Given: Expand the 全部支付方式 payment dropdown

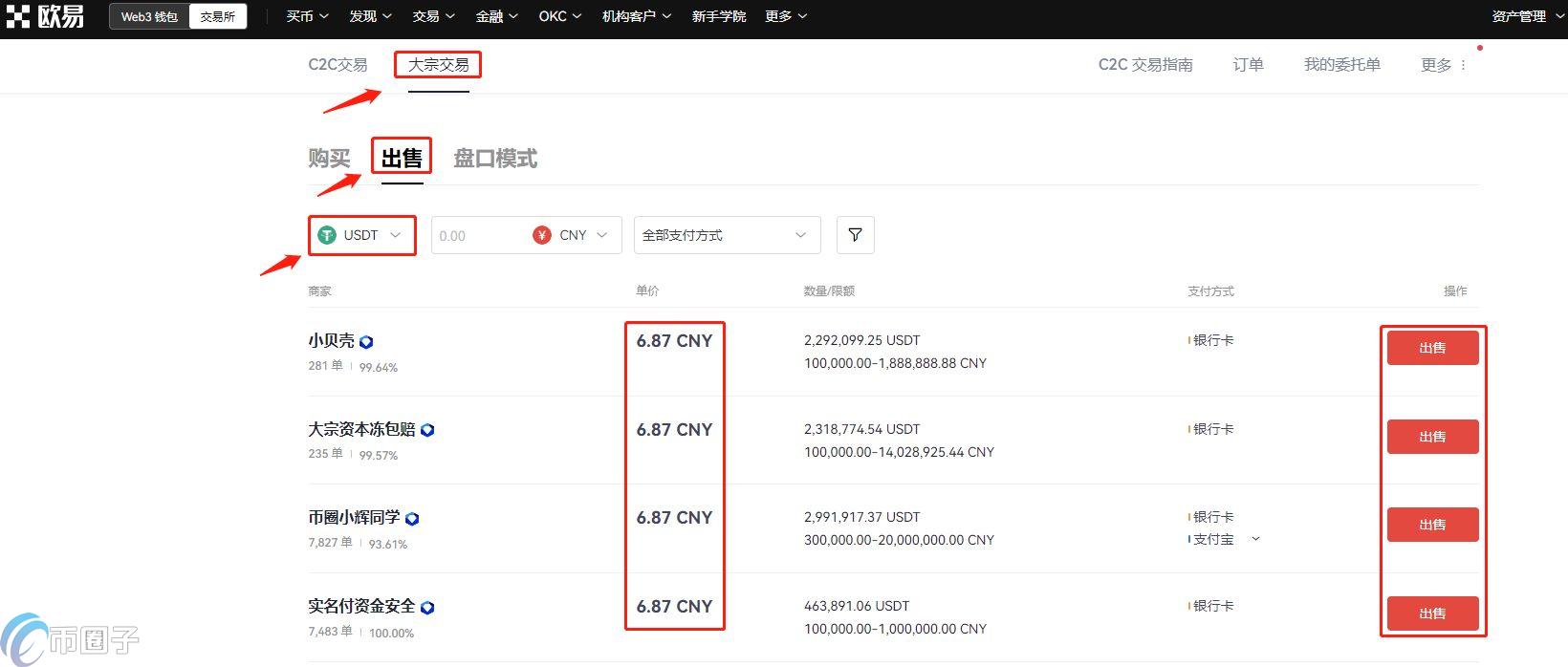Looking at the screenshot, I should pos(727,235).
